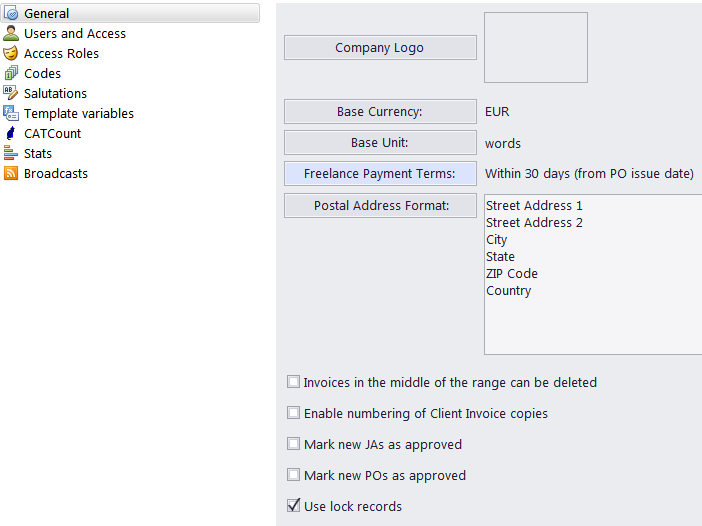Click the Postal Address Format button
The image size is (702, 526).
click(380, 206)
